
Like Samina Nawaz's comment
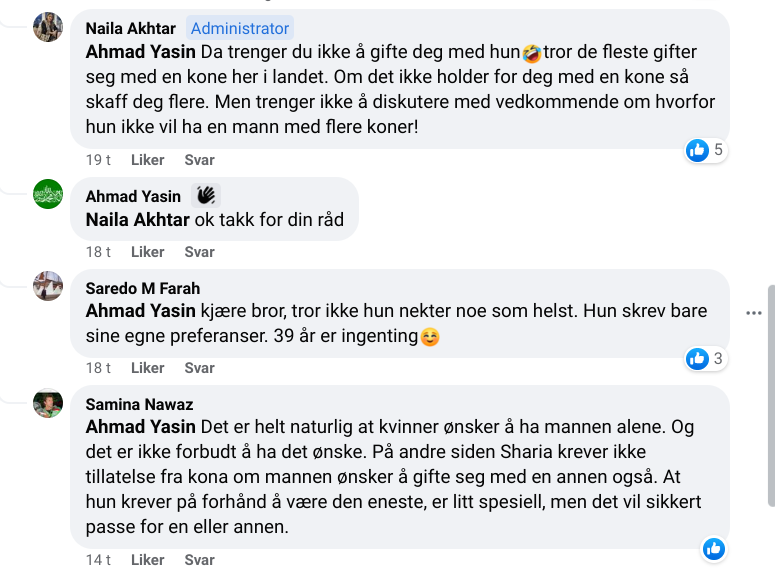coord(148,560)
